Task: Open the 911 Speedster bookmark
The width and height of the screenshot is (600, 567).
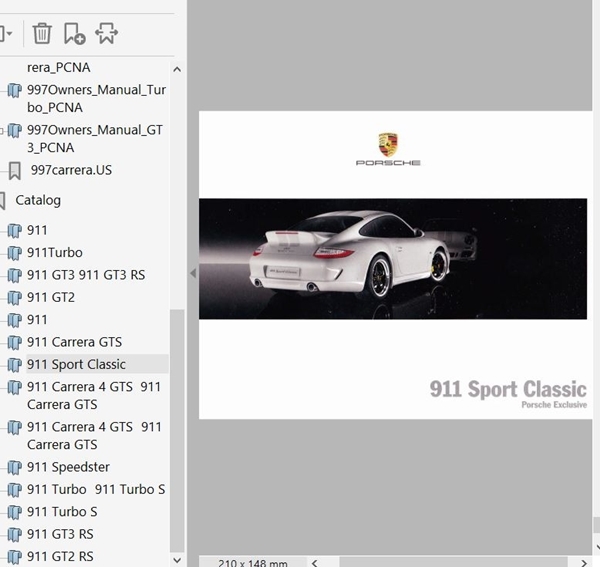Action: [68, 467]
